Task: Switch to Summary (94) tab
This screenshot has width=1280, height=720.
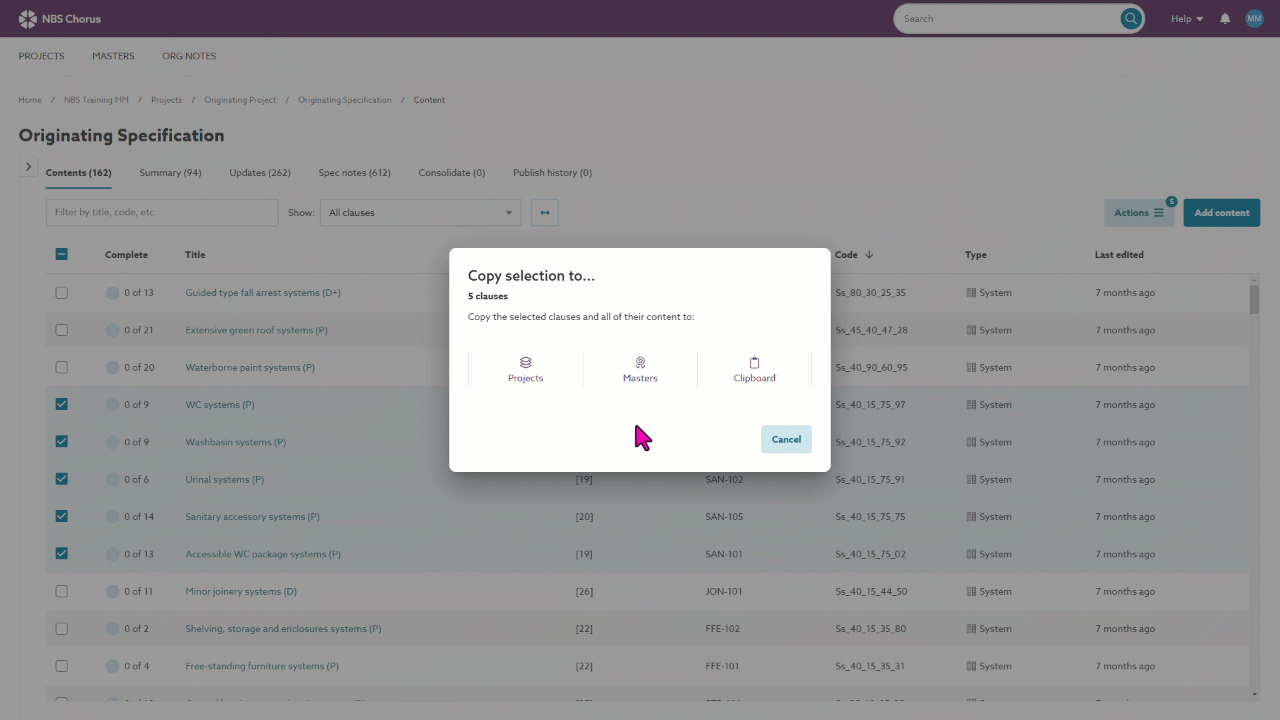Action: click(x=170, y=173)
